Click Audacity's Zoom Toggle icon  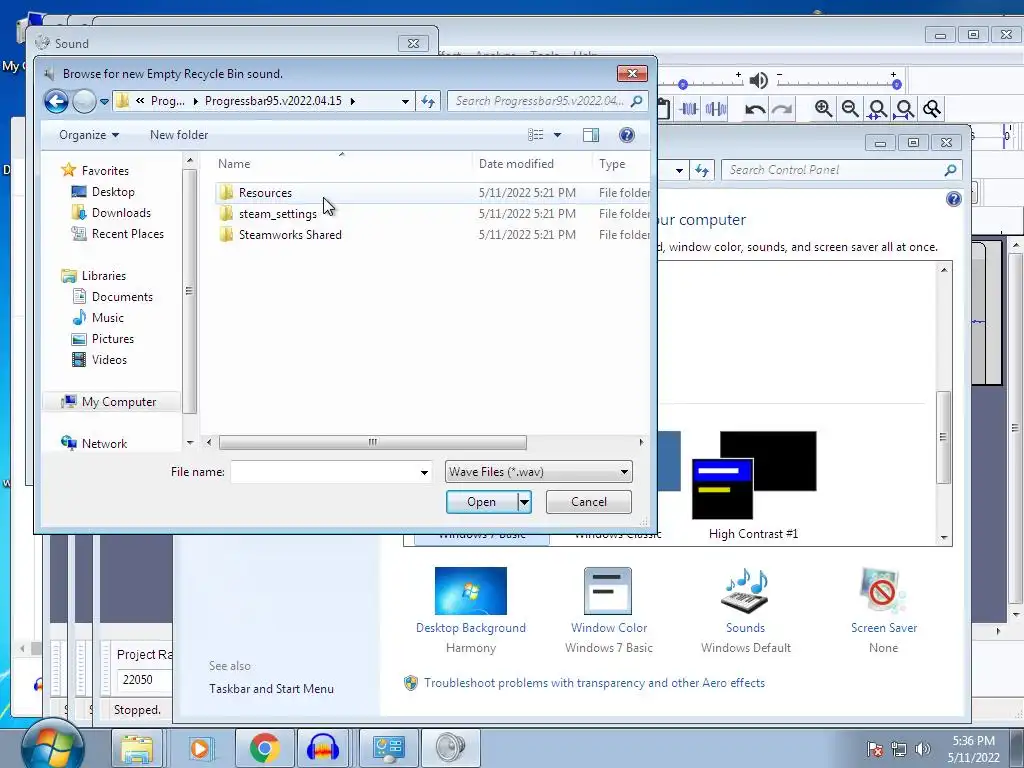pos(932,108)
